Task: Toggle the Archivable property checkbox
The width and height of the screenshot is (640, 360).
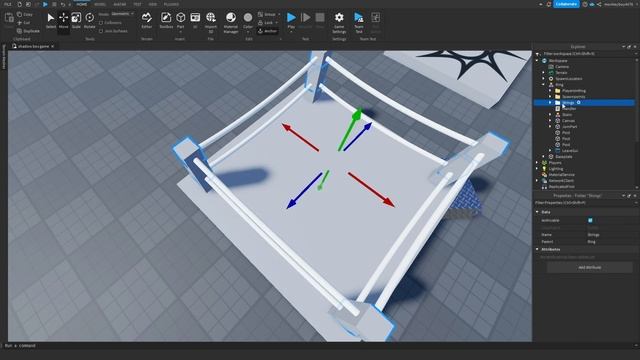Action: tap(590, 220)
